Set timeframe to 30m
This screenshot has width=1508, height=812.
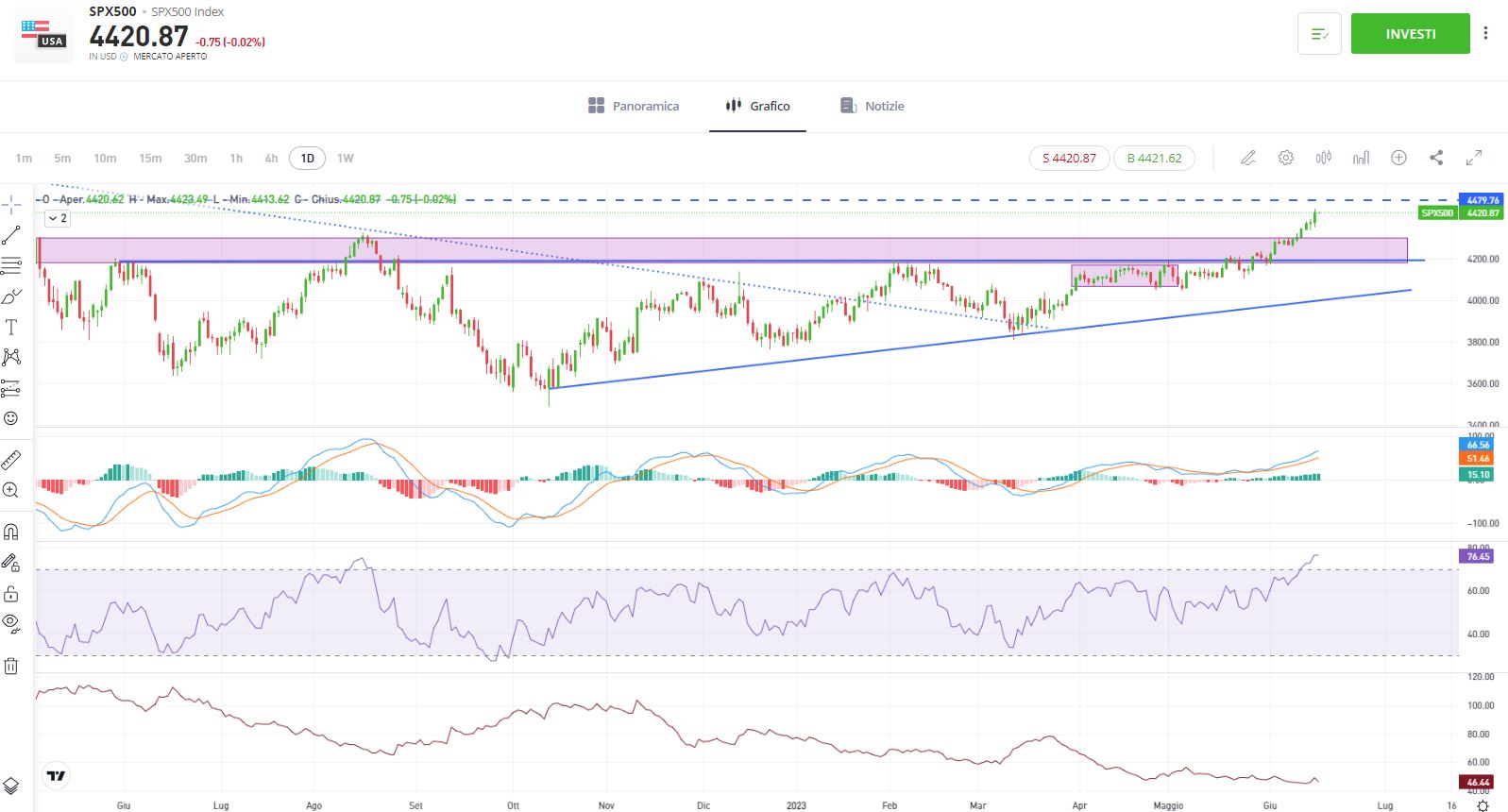[195, 158]
